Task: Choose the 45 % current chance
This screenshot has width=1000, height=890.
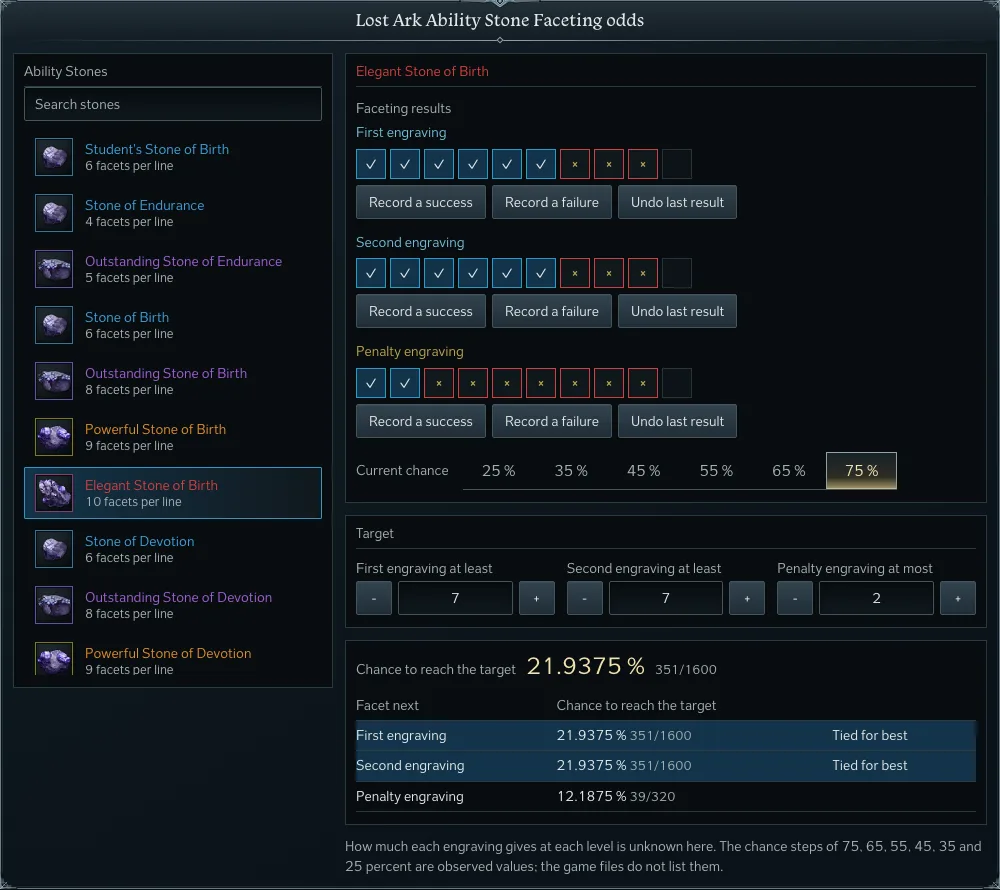Action: (643, 471)
